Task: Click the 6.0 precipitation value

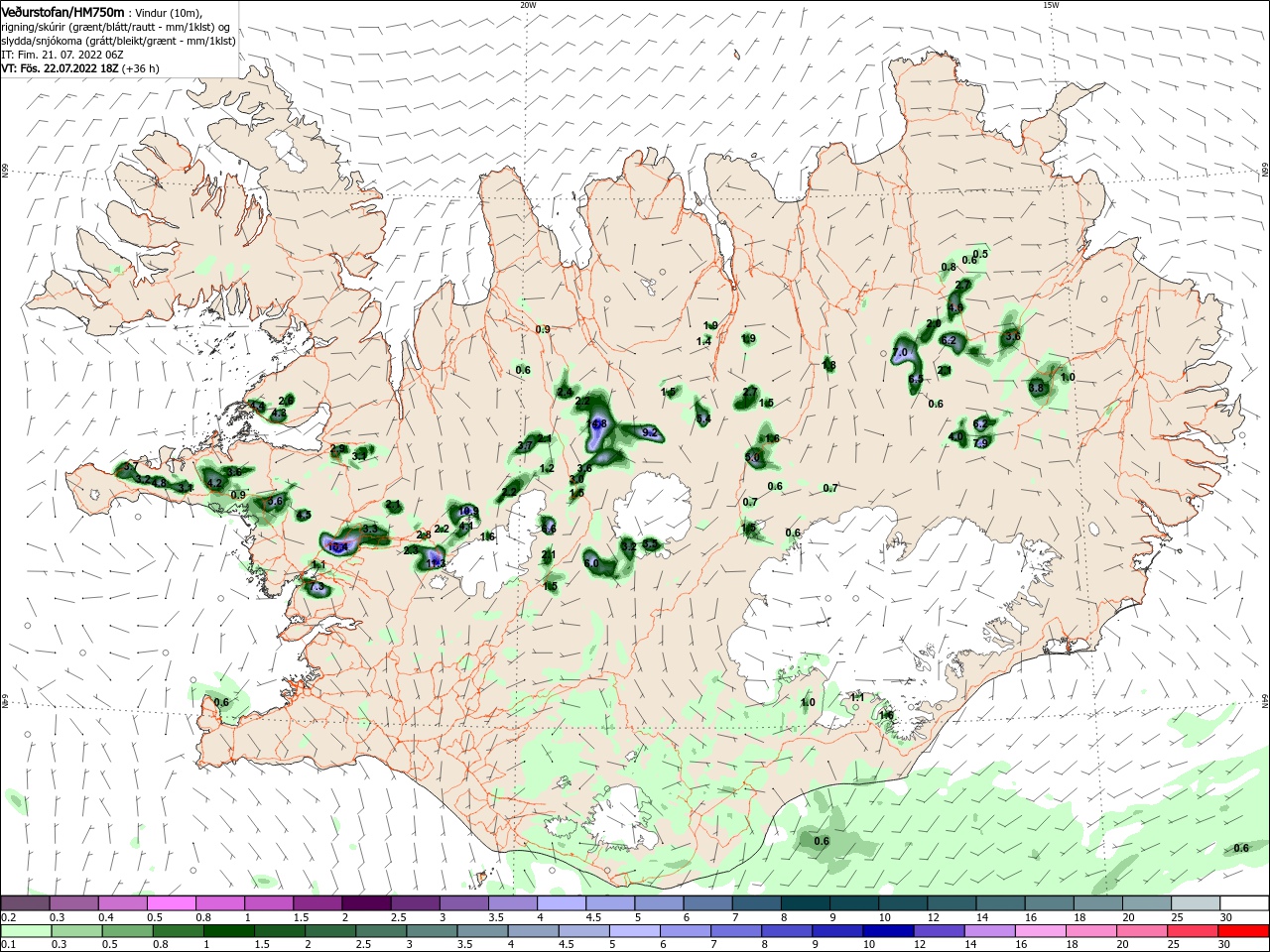Action: [591, 563]
